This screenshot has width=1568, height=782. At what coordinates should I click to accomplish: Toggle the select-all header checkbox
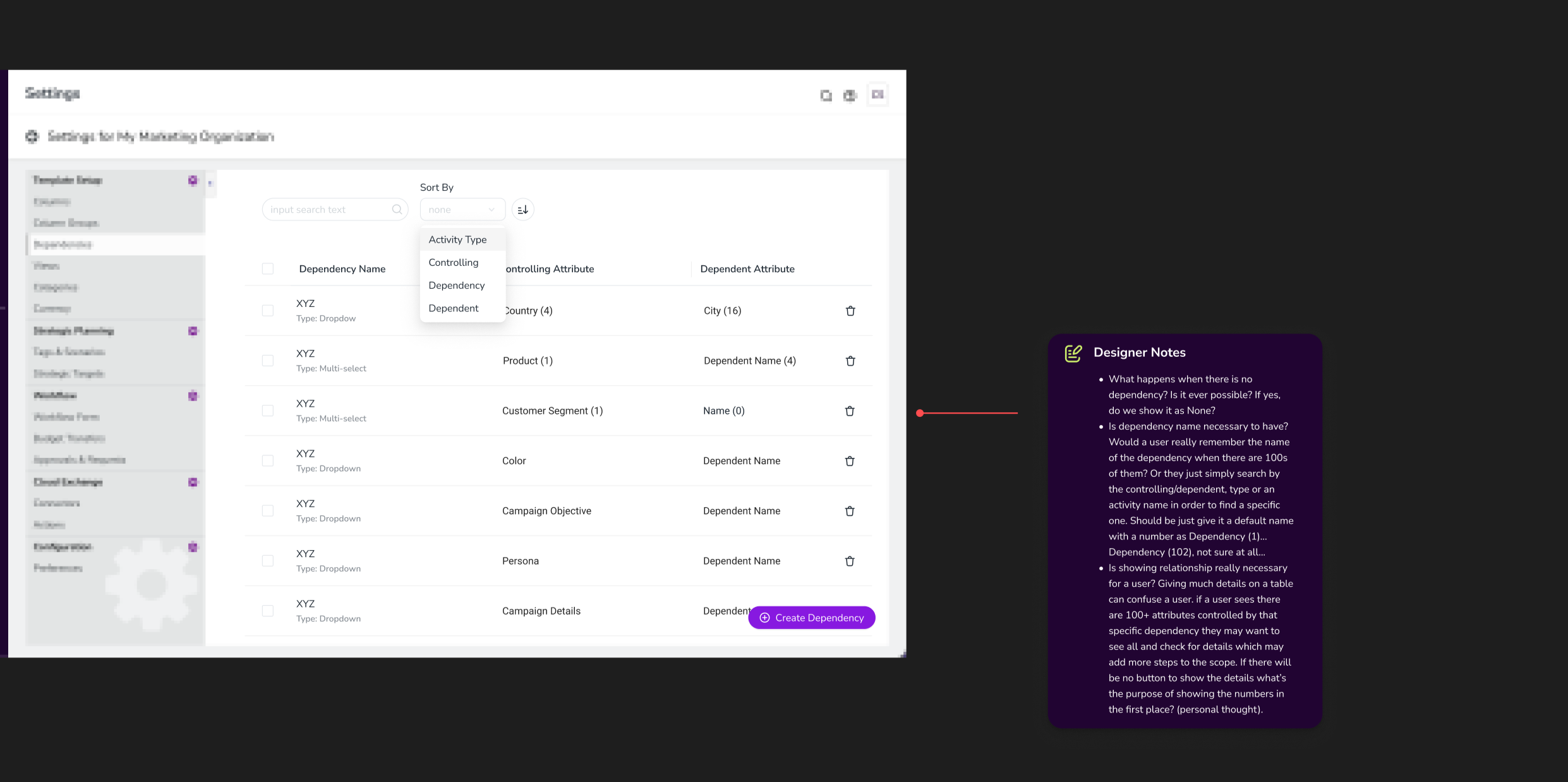[268, 269]
